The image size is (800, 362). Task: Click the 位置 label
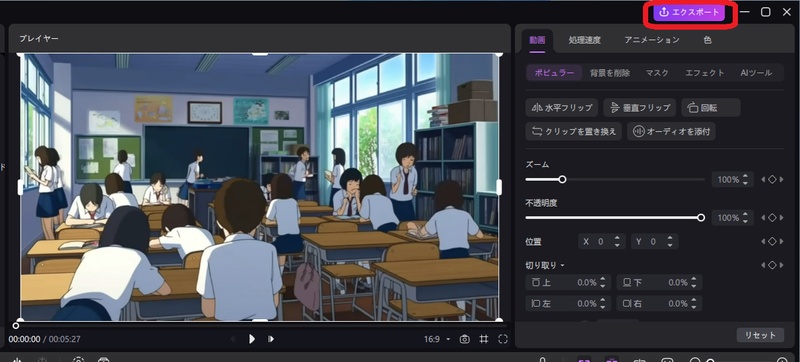[x=533, y=242]
